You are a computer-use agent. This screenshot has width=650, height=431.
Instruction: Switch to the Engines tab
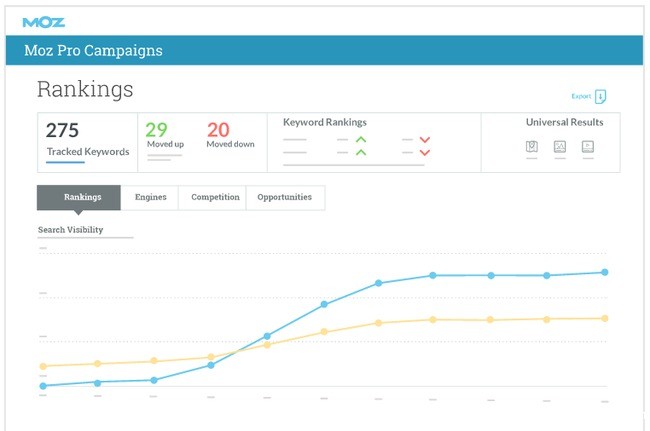[149, 198]
